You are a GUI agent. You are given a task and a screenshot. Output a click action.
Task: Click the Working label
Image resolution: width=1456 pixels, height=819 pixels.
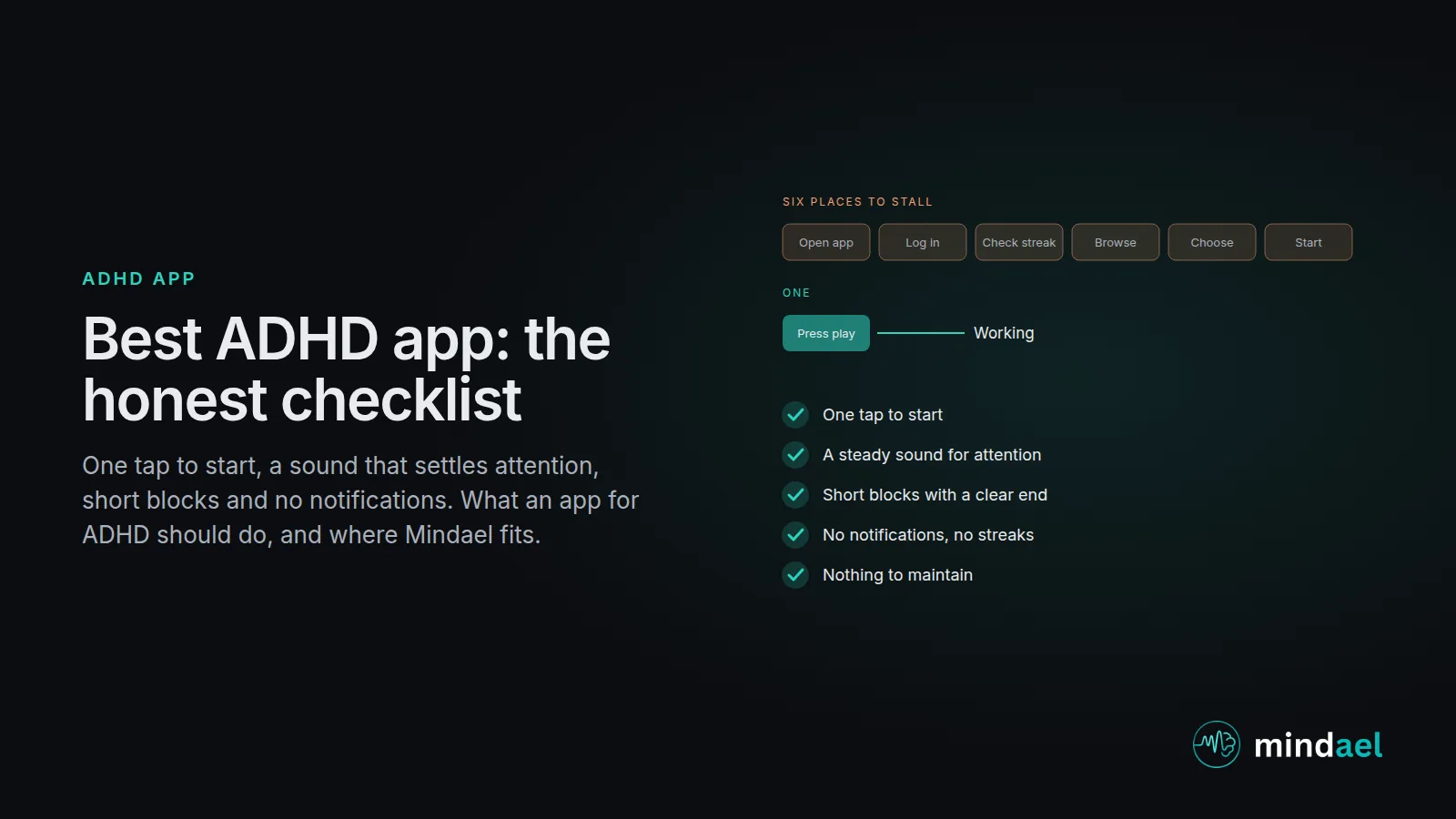point(1004,333)
